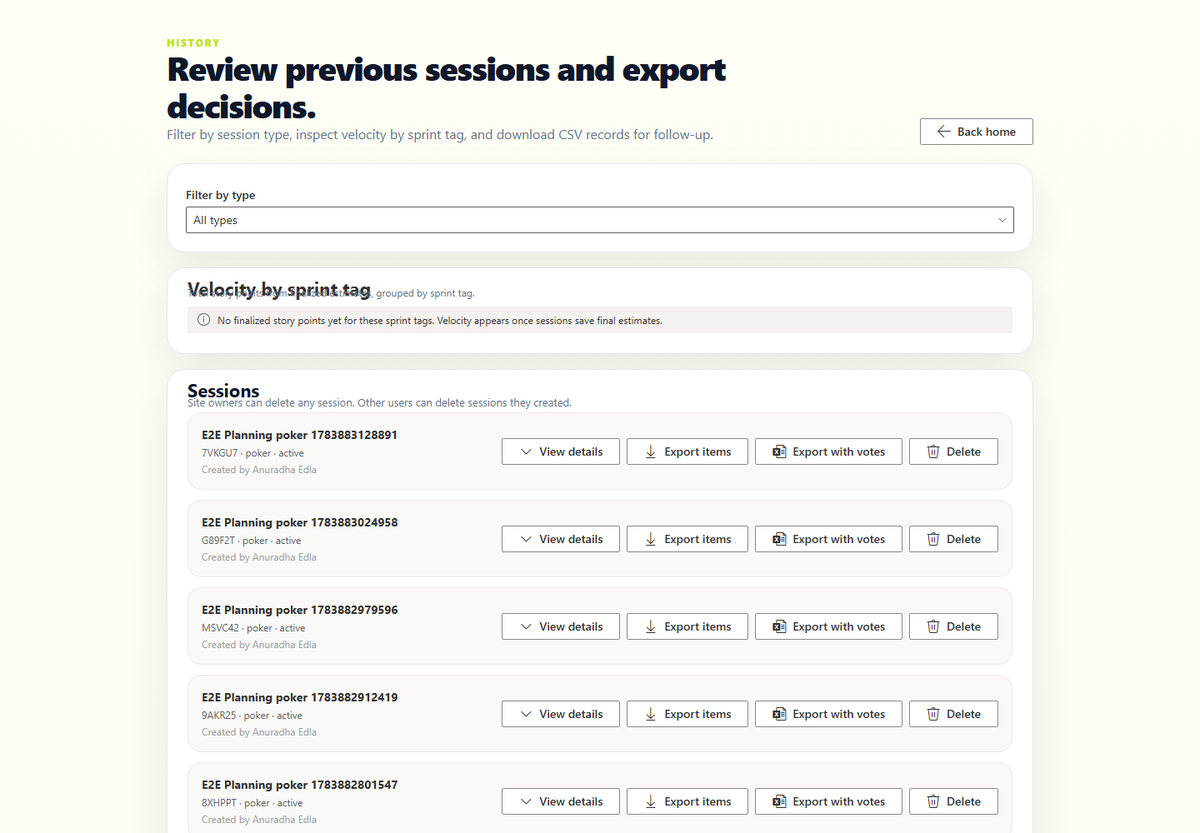This screenshot has width=1200, height=833.
Task: Open the Filter by type dropdown
Action: pos(600,220)
